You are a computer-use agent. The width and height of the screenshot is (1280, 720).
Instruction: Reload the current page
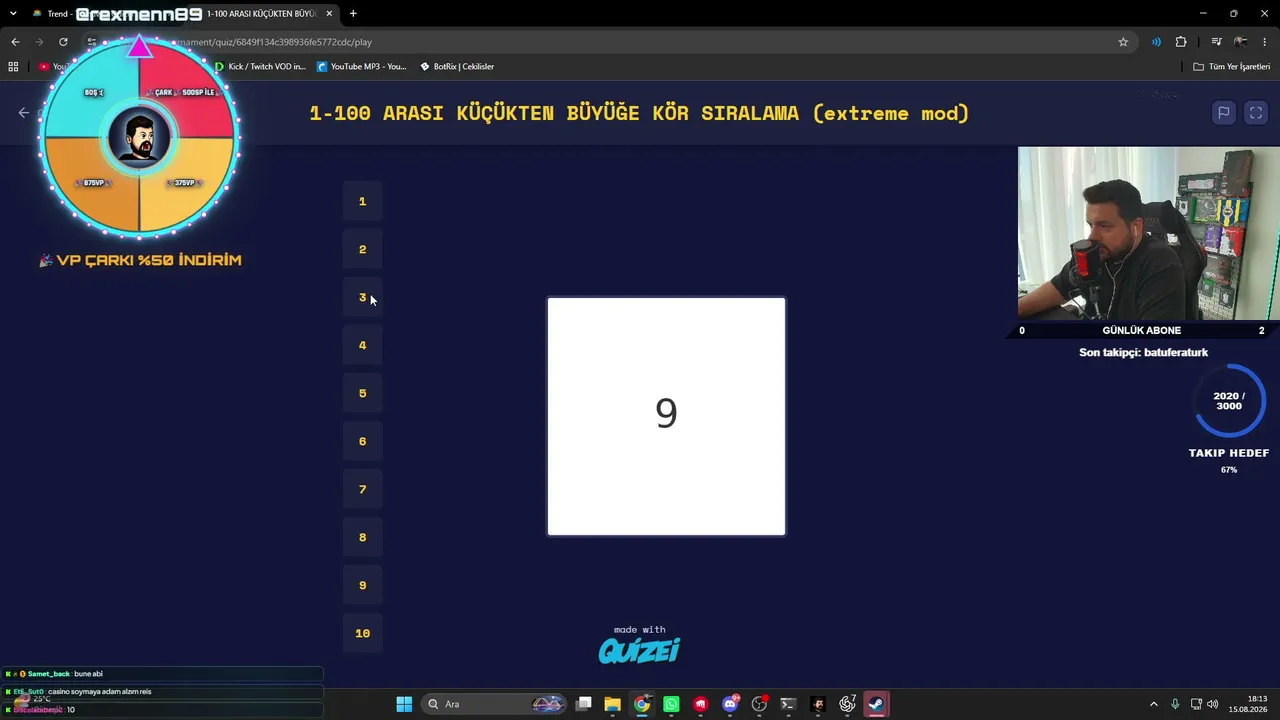(x=63, y=42)
